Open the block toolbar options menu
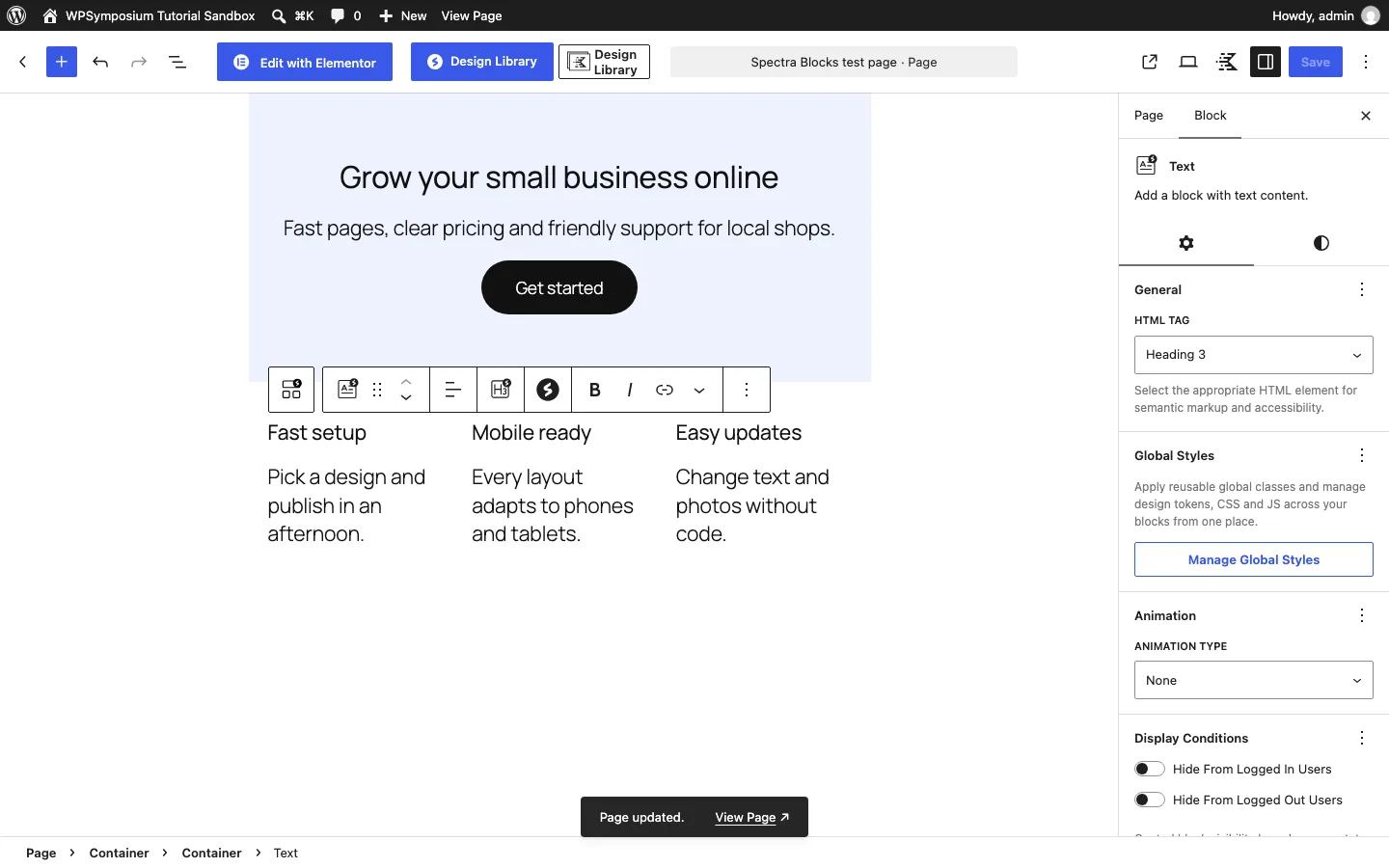Viewport: 1389px width, 868px height. click(x=747, y=390)
